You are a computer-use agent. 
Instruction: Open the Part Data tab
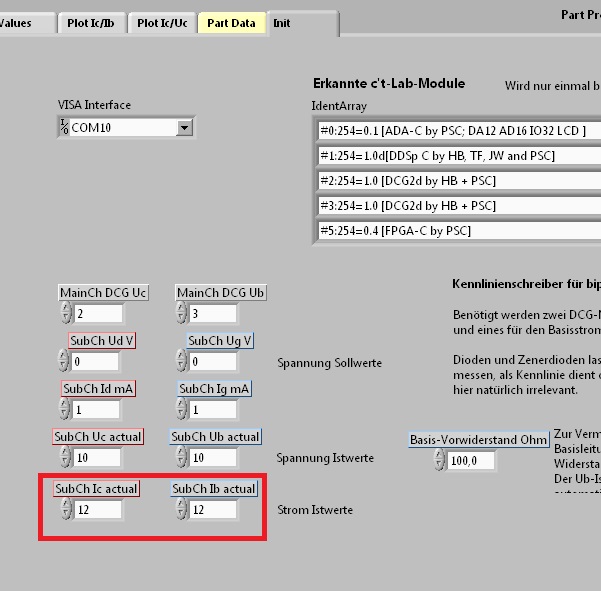(231, 23)
